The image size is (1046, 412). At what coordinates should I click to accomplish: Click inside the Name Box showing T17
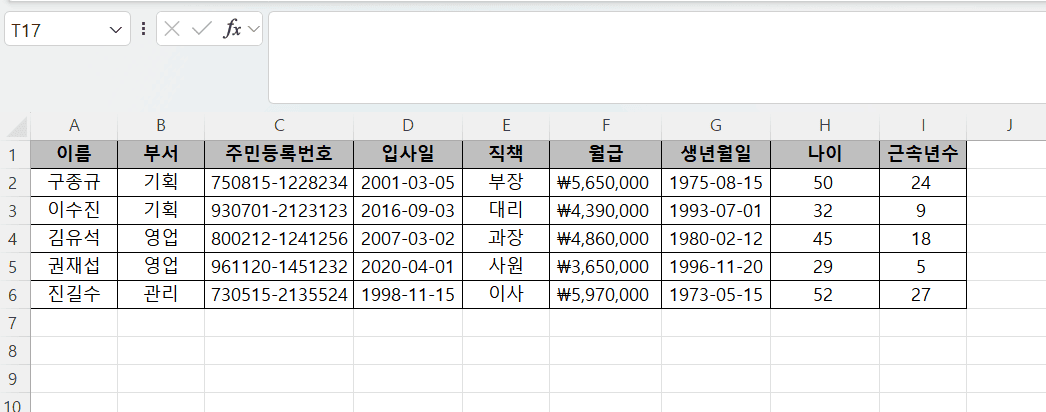tap(55, 30)
